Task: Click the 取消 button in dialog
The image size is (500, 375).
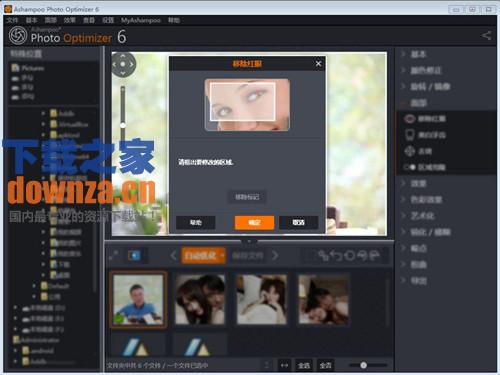Action: (x=298, y=223)
